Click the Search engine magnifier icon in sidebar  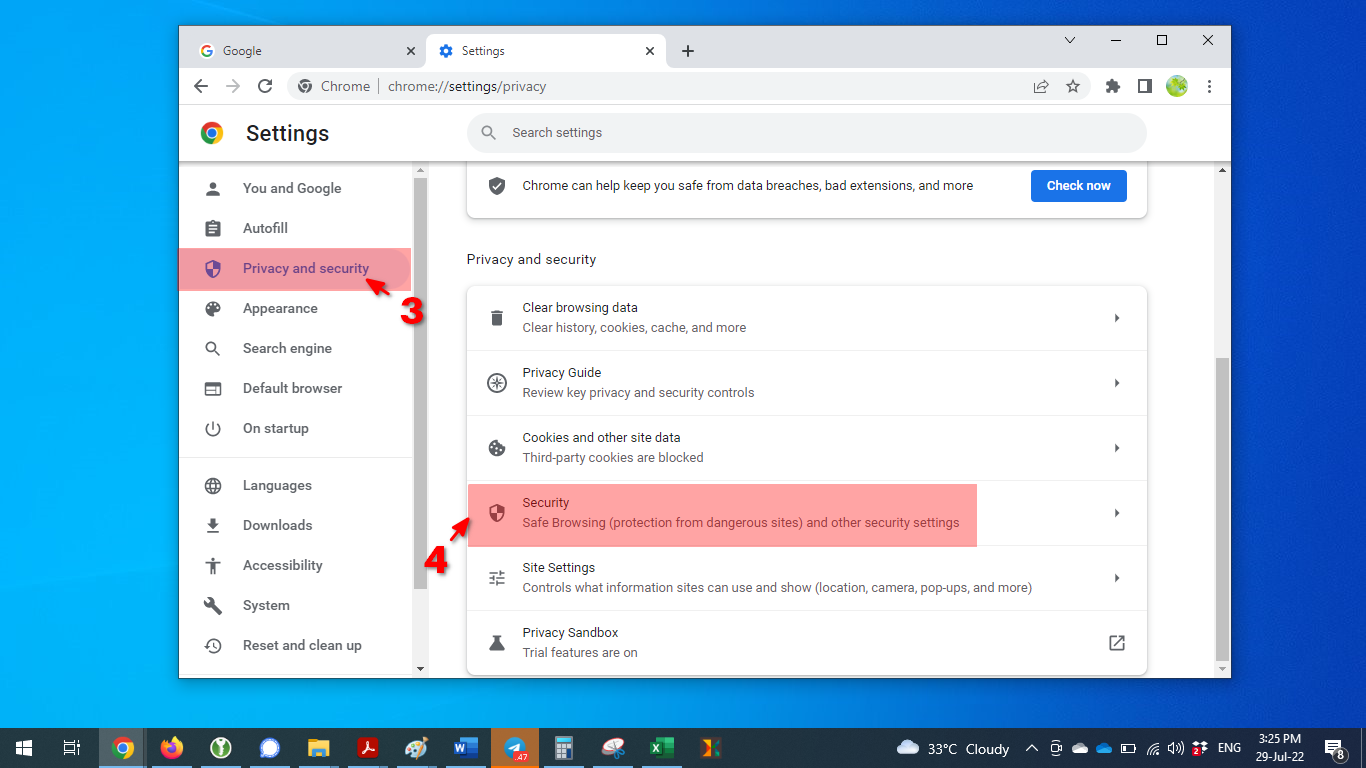213,349
